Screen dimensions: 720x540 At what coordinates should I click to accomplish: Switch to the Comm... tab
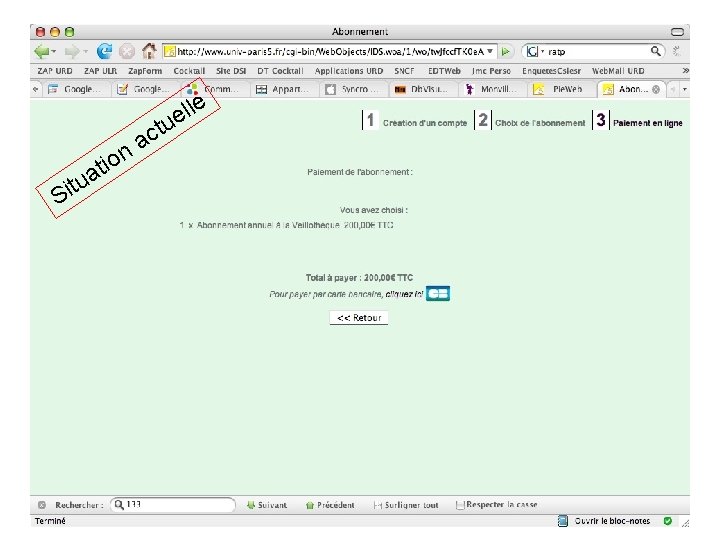coord(213,89)
